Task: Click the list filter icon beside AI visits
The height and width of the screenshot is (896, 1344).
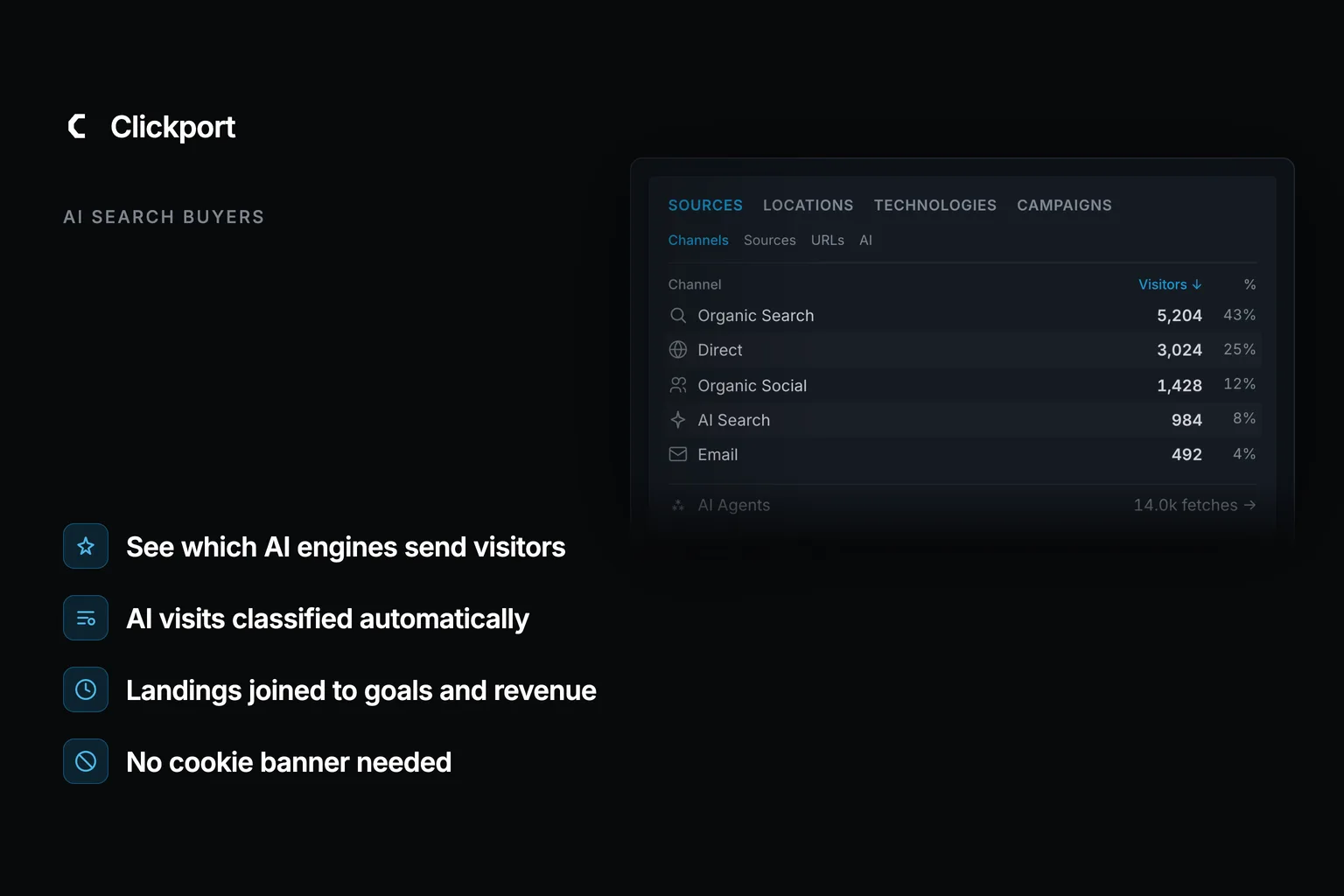Action: click(86, 618)
